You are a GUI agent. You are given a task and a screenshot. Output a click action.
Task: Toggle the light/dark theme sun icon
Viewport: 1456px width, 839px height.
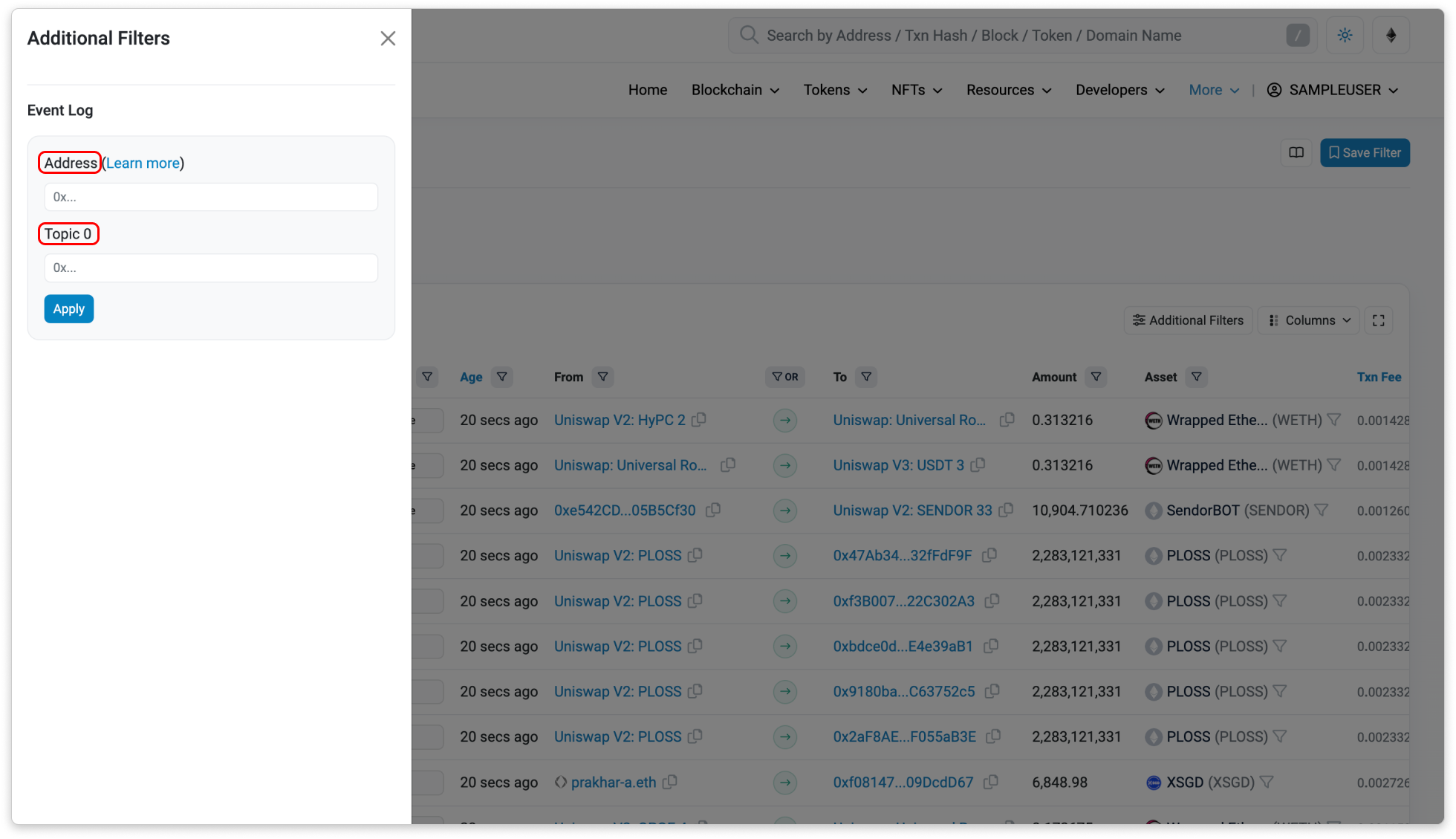(x=1345, y=36)
